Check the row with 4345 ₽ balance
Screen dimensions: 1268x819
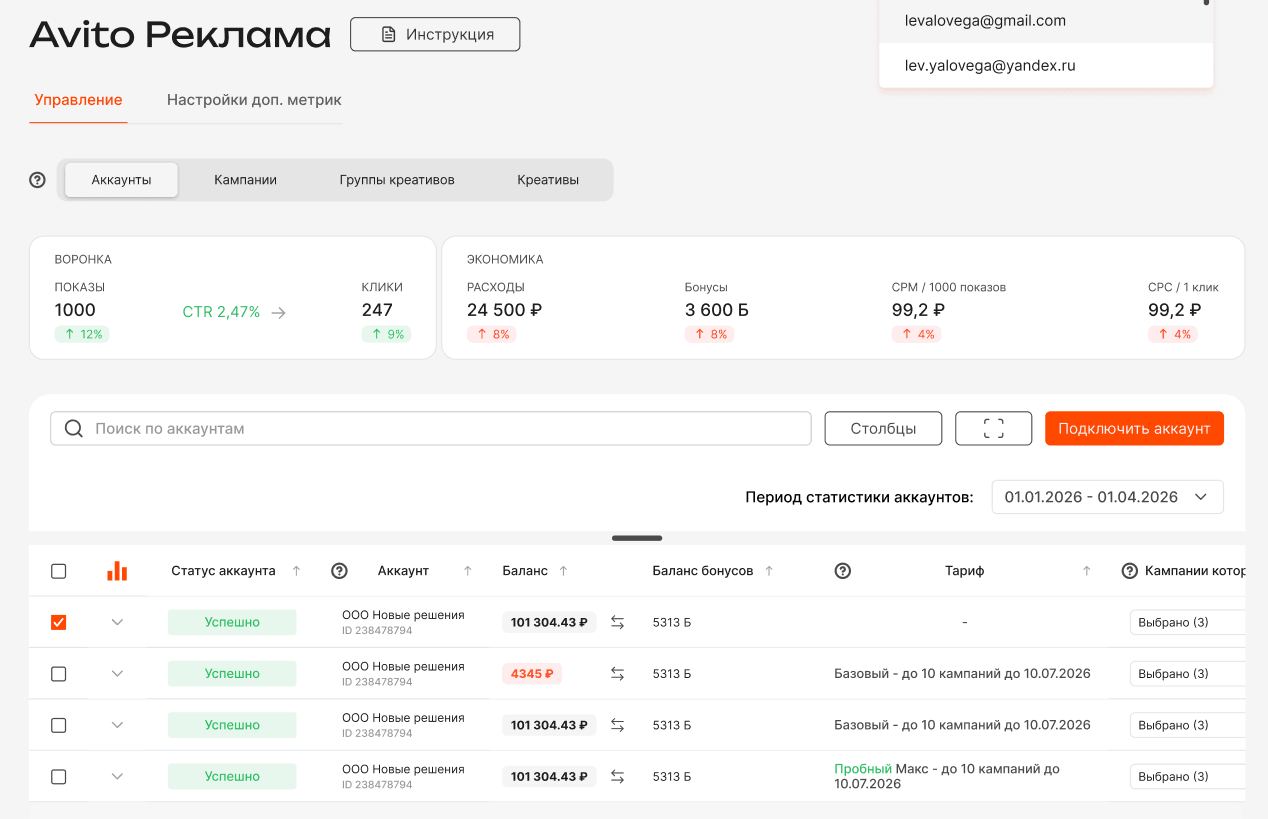pyautogui.click(x=59, y=674)
